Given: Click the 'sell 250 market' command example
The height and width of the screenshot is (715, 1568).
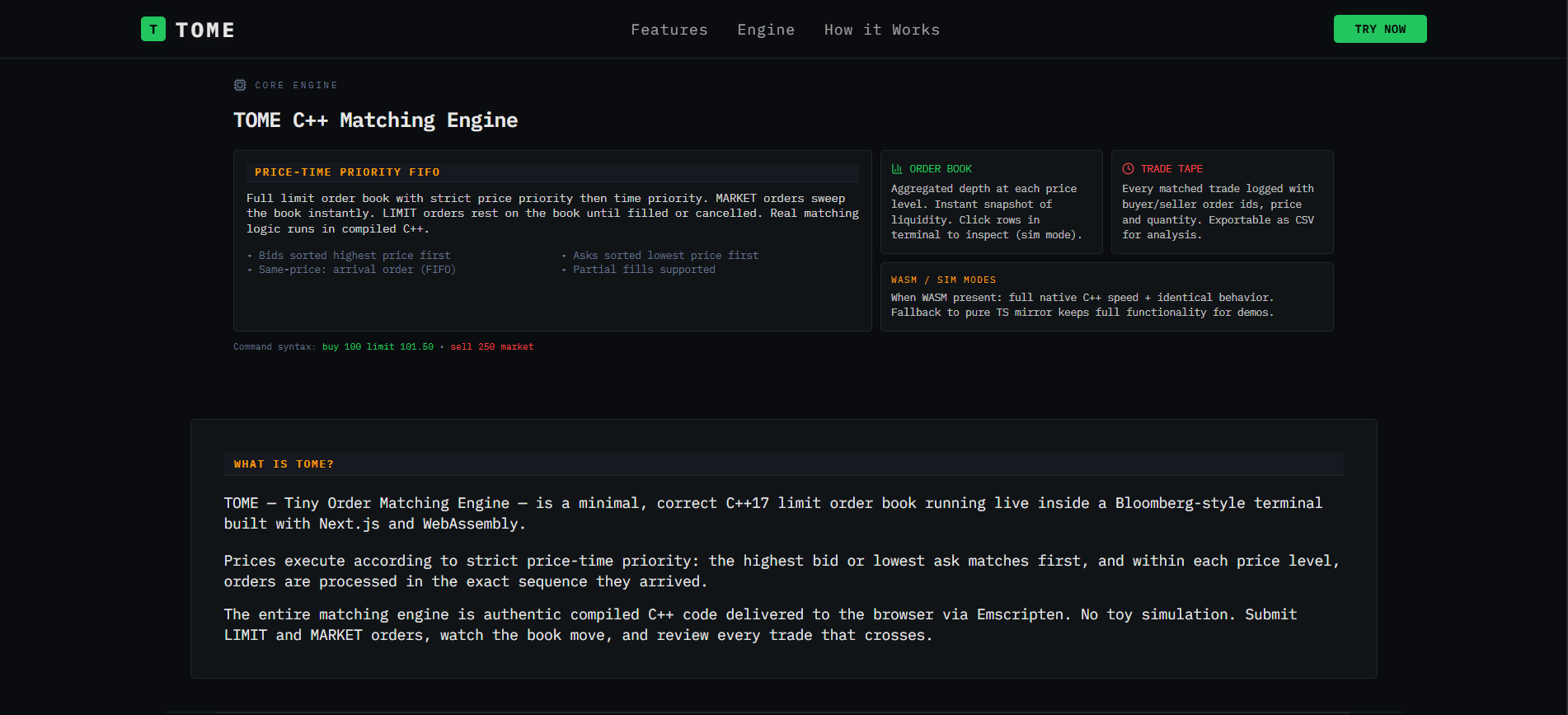Looking at the screenshot, I should [x=492, y=346].
